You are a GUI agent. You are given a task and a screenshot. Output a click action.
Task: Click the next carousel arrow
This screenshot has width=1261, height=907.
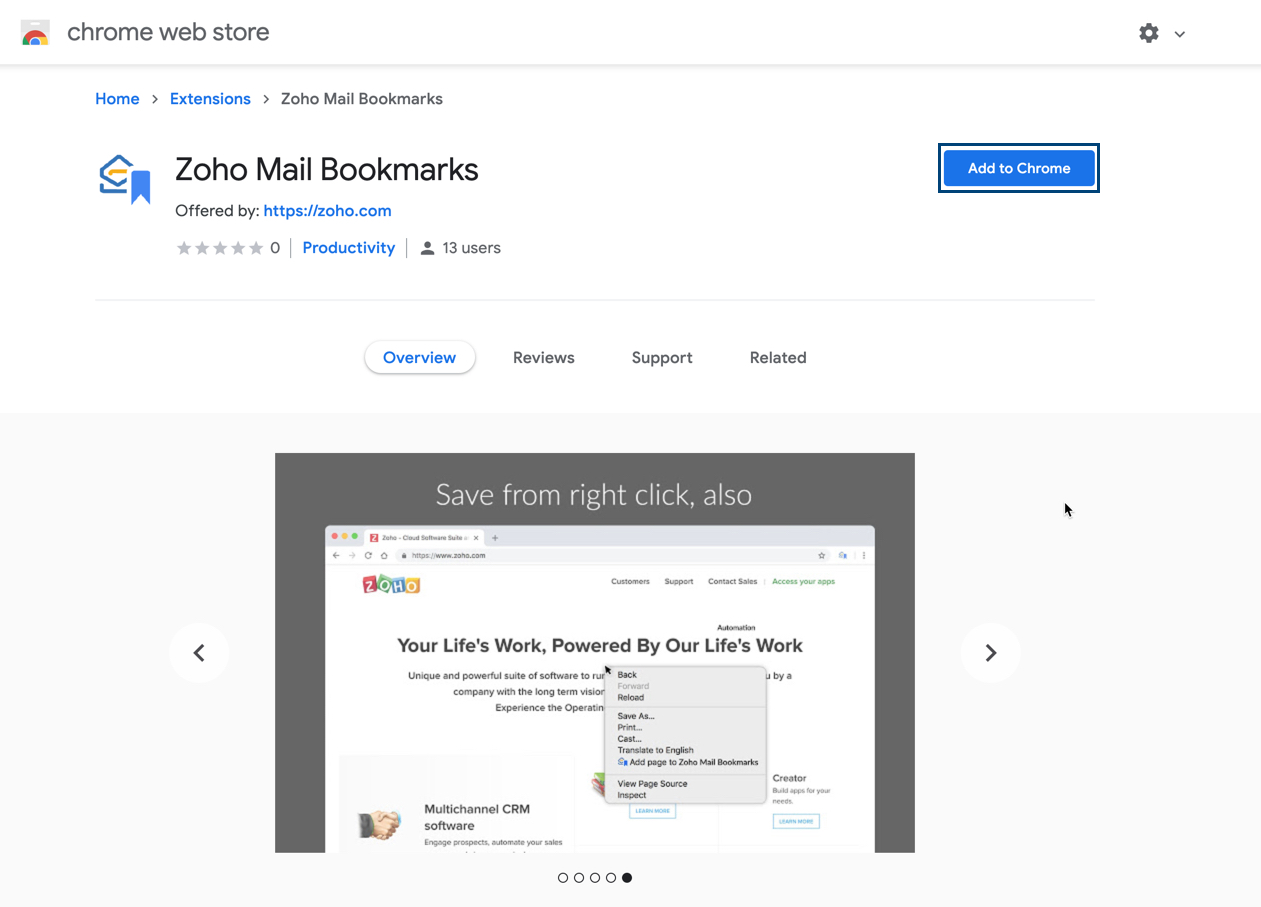(x=990, y=652)
